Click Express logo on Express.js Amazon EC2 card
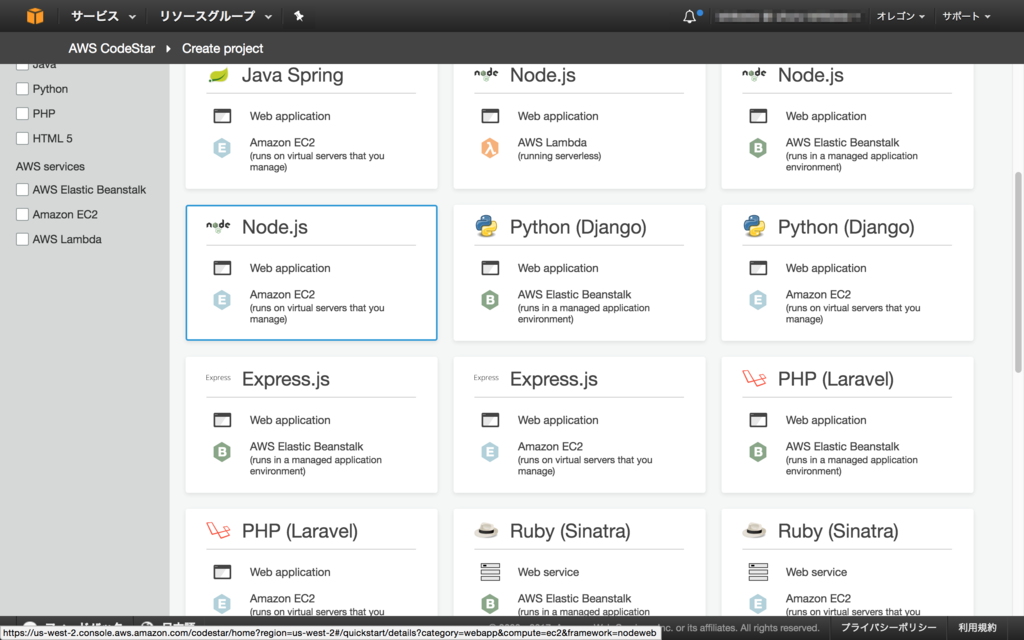Screen dimensions: 1024x640 [486, 377]
